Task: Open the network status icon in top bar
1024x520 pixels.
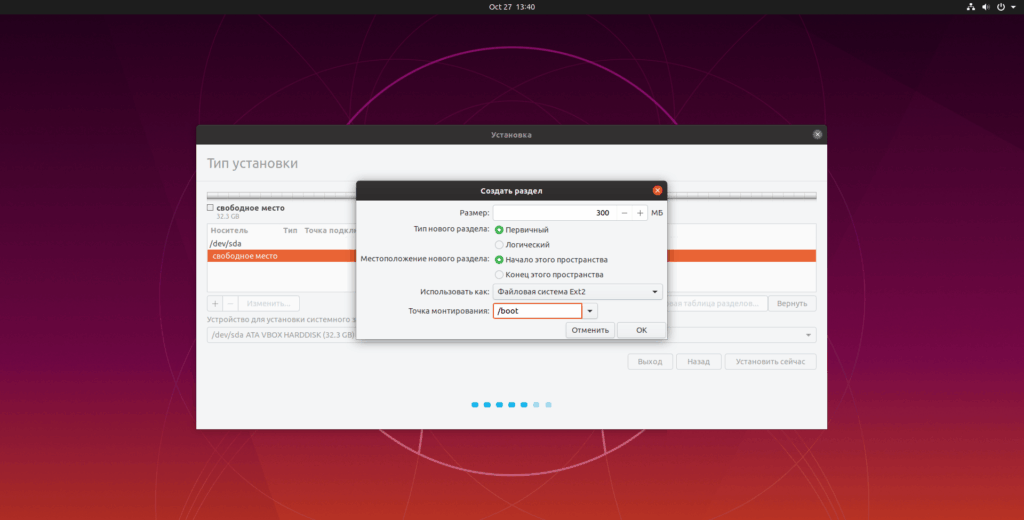Action: click(970, 7)
